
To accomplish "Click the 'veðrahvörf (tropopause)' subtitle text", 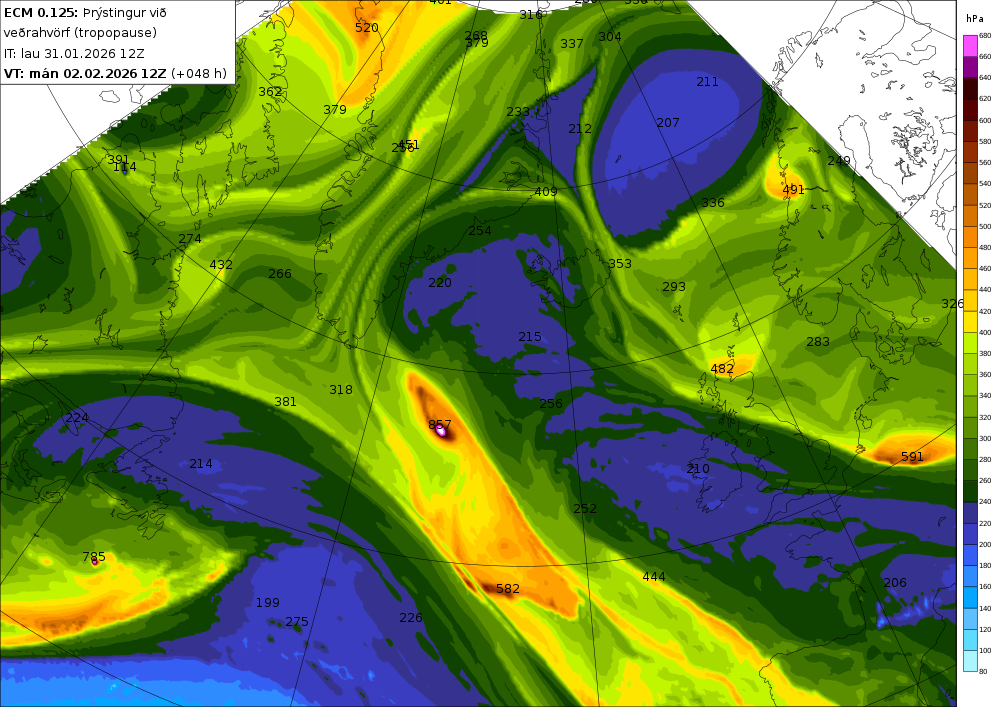I will [80, 33].
